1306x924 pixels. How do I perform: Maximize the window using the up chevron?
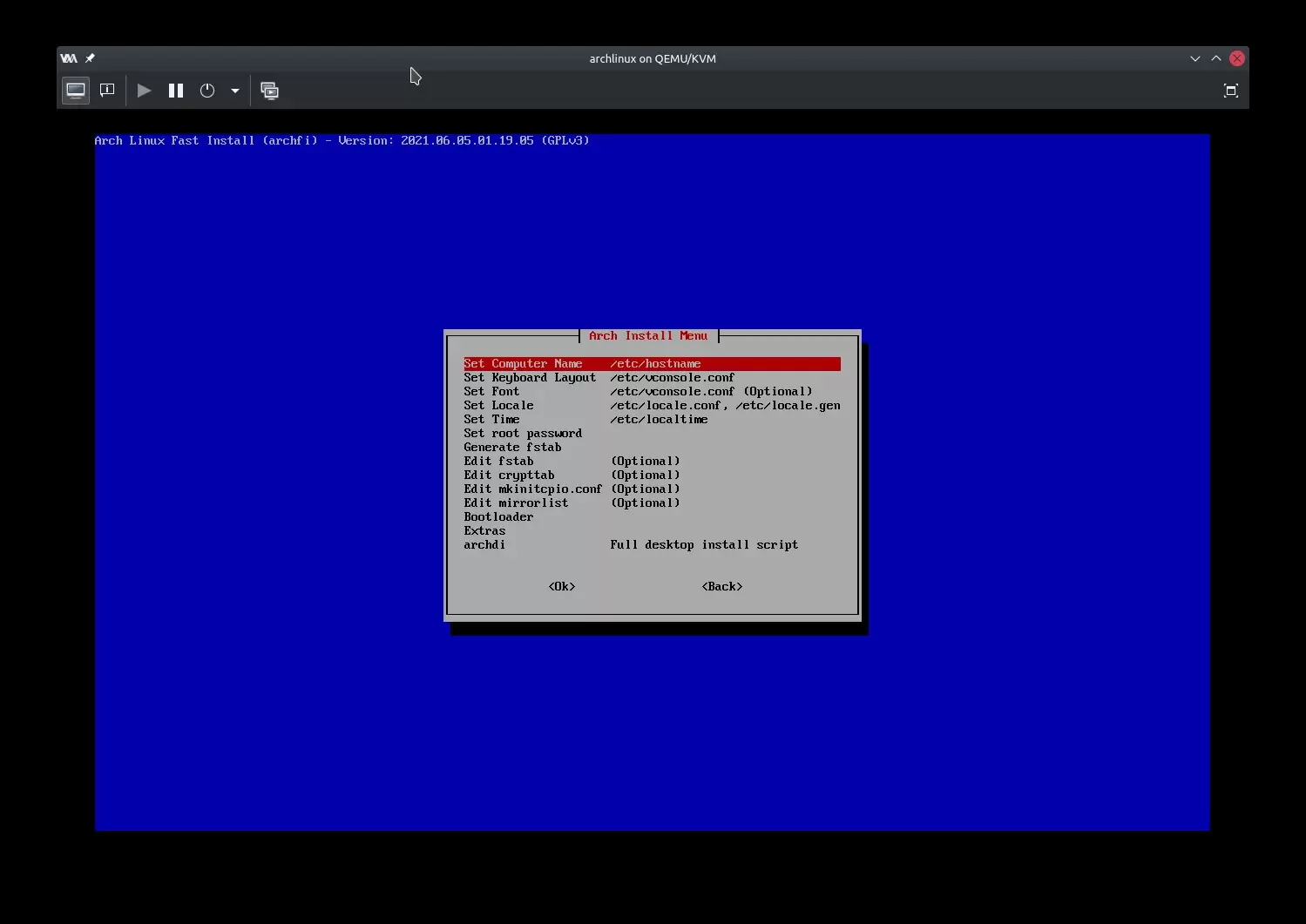[x=1215, y=58]
